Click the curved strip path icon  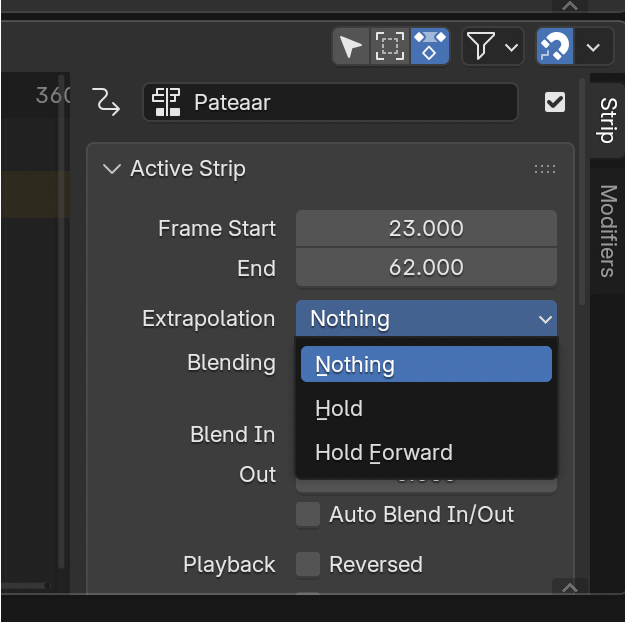click(x=106, y=102)
